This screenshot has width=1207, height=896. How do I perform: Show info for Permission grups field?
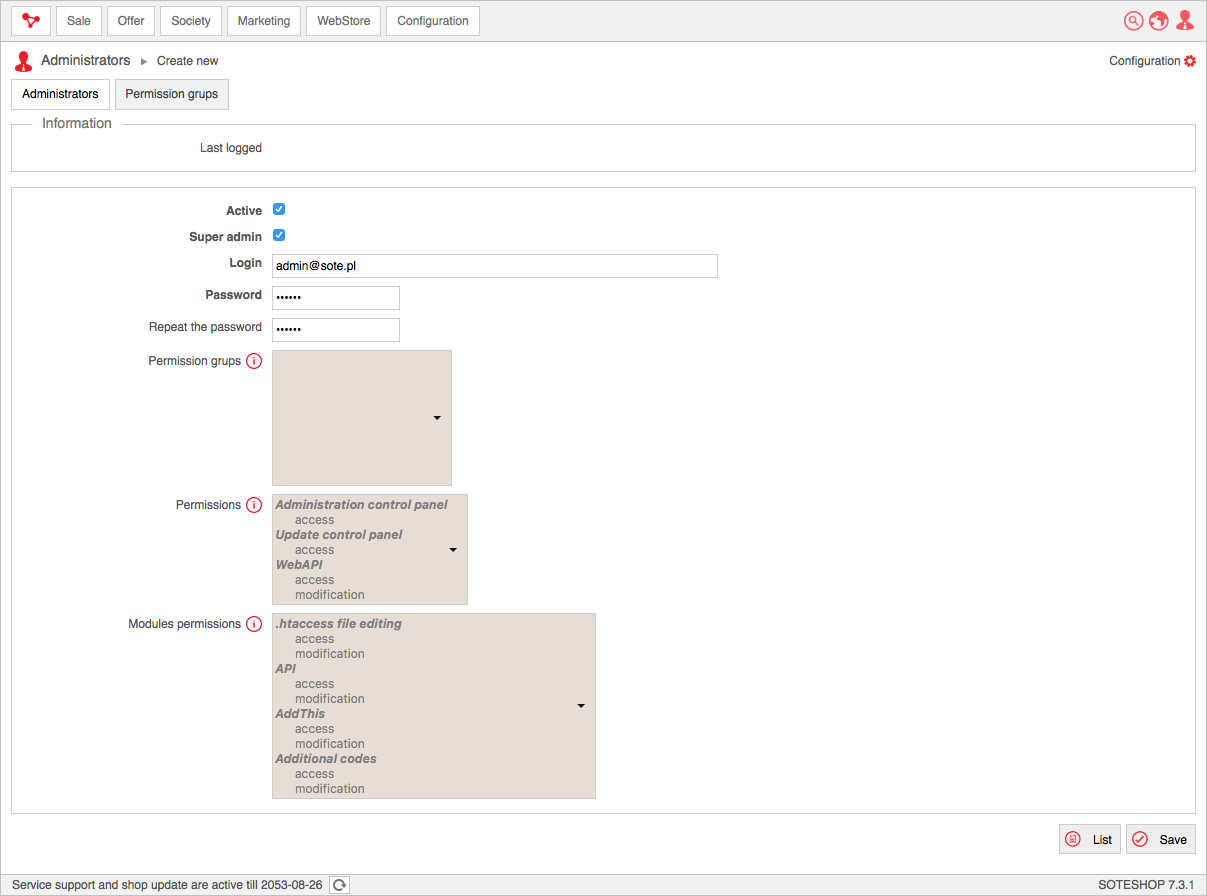tap(254, 361)
